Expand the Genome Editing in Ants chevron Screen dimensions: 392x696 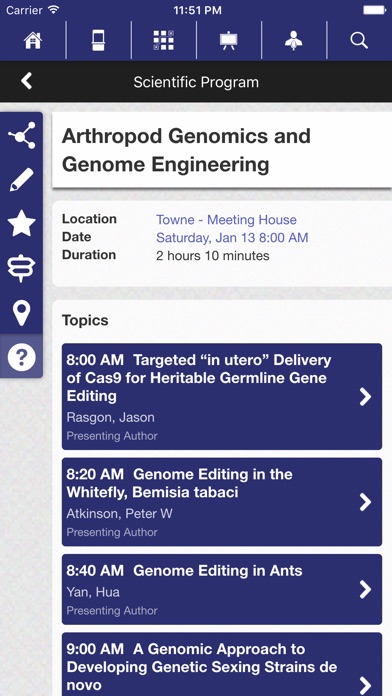[x=365, y=589]
